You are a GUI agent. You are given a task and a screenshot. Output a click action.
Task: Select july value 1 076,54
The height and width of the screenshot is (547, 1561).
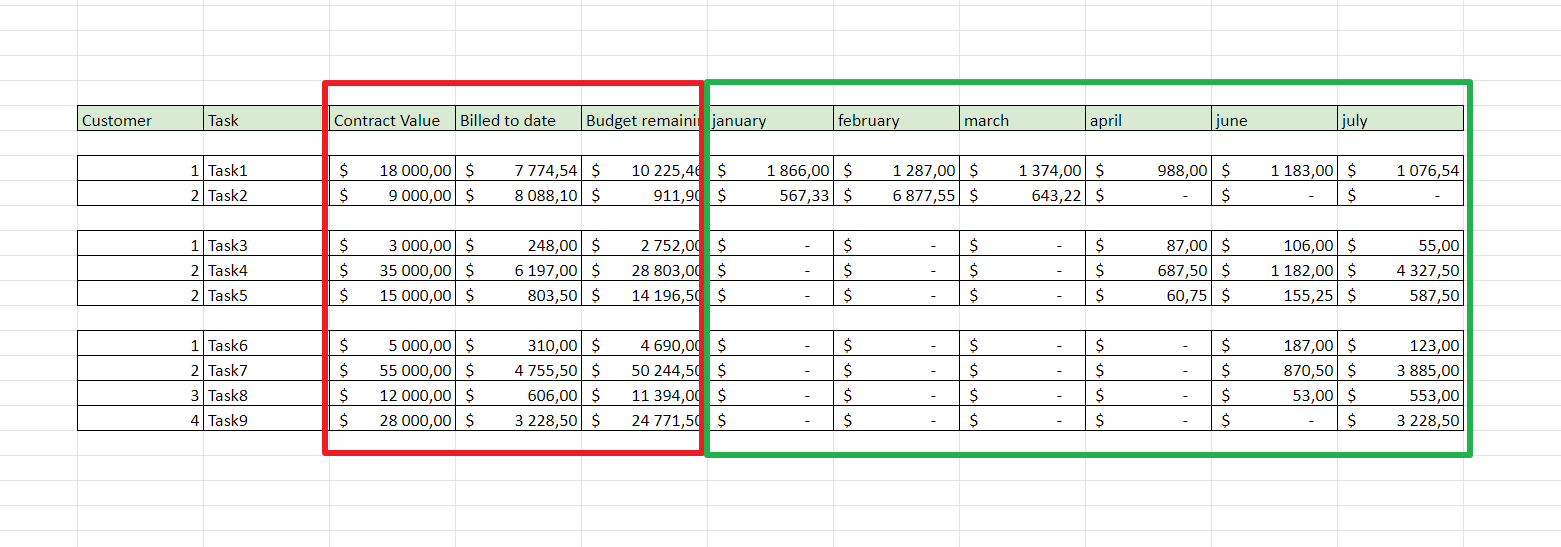(1401, 169)
